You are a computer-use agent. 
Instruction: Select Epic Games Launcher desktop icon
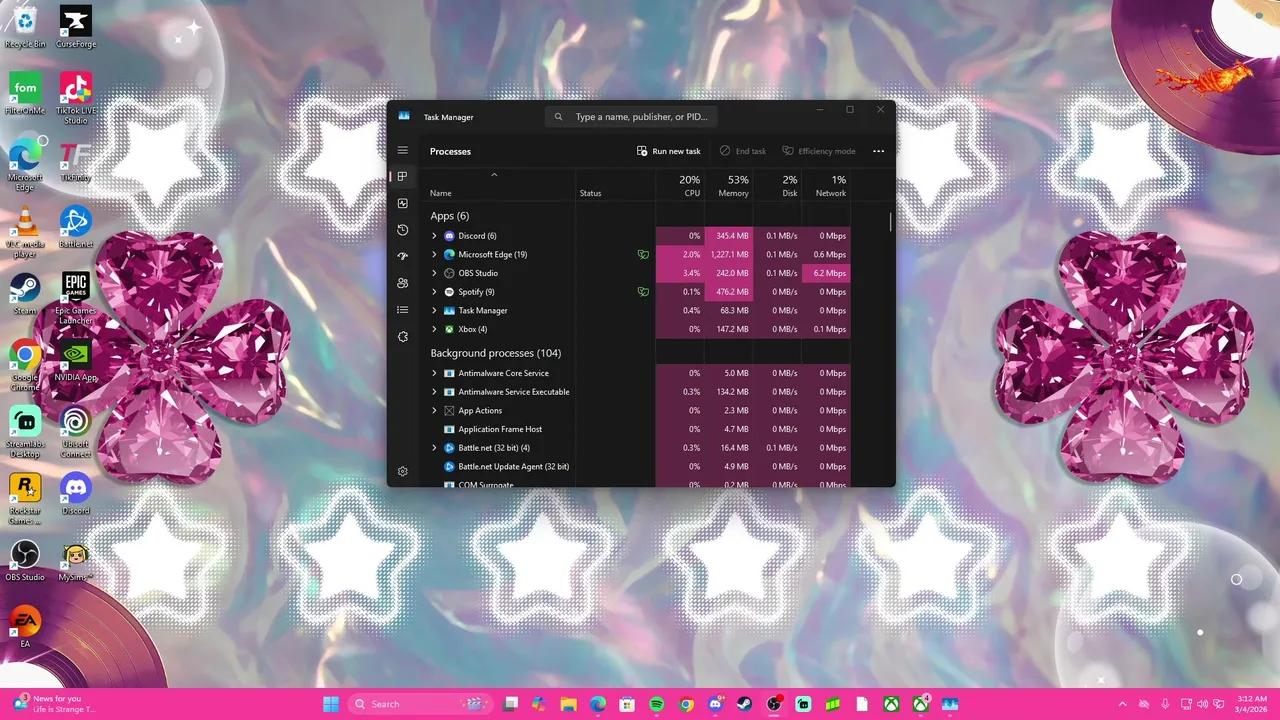[x=75, y=298]
